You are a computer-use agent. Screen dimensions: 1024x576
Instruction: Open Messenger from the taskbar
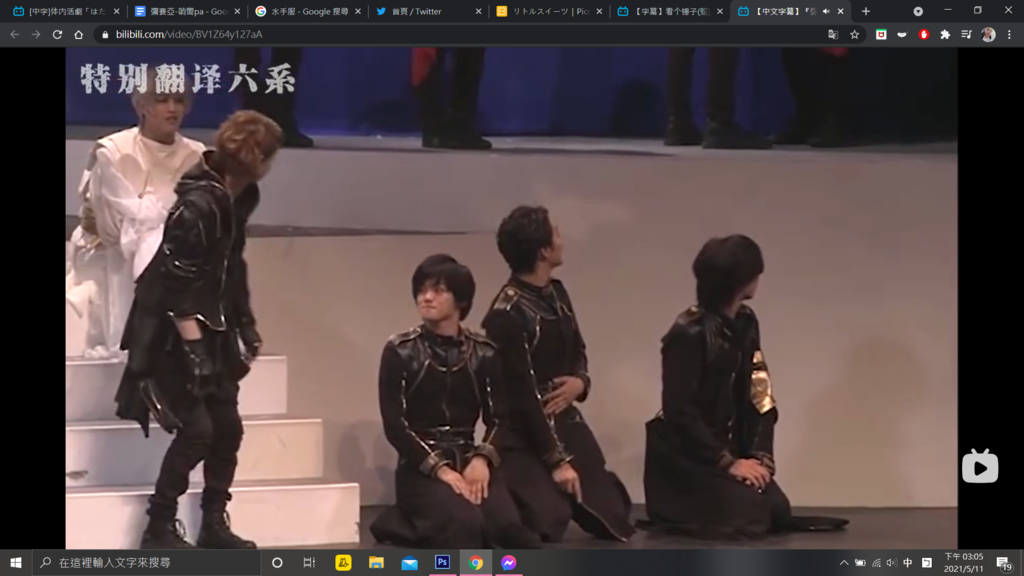509,562
